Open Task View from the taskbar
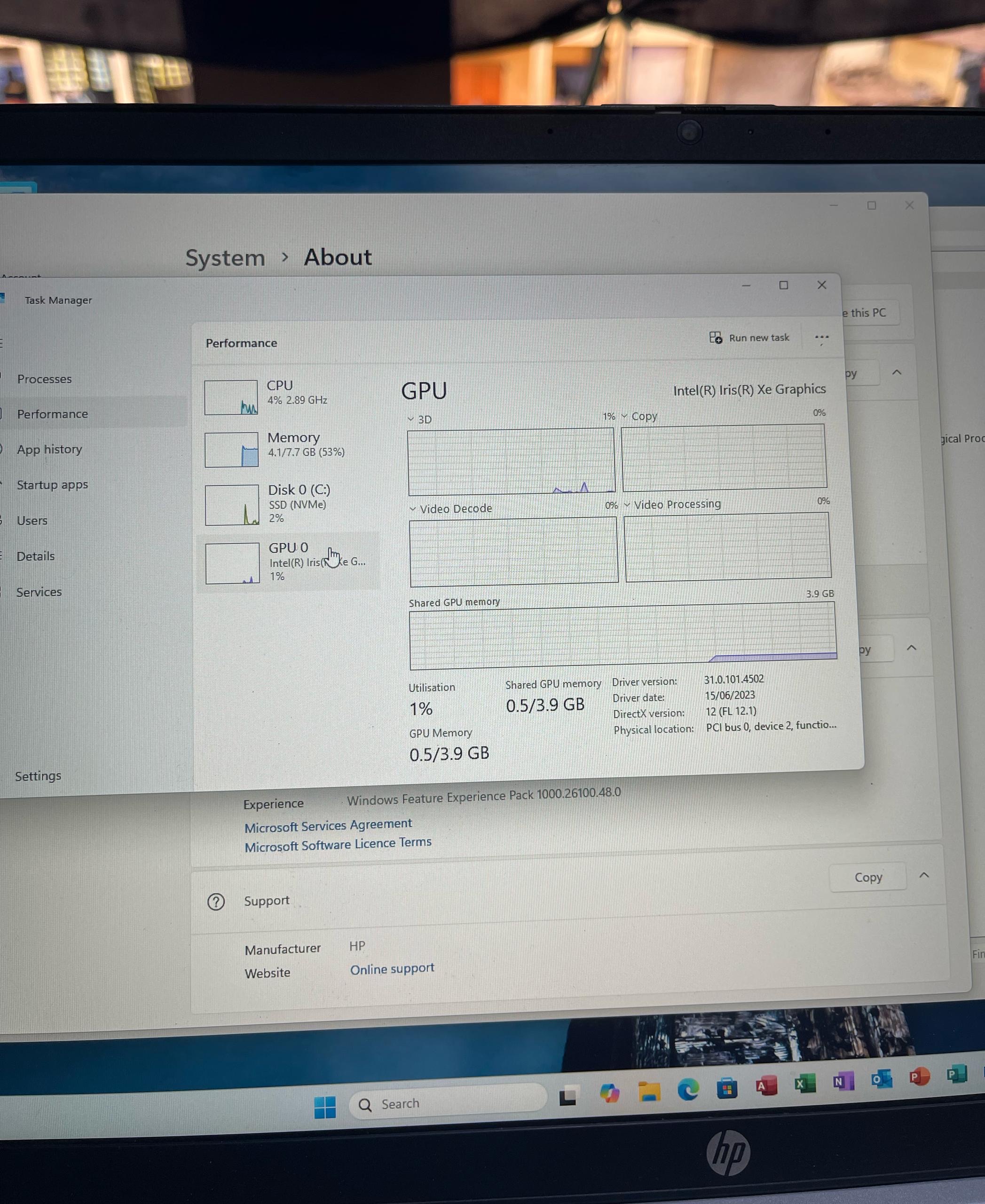985x1204 pixels. click(568, 1097)
